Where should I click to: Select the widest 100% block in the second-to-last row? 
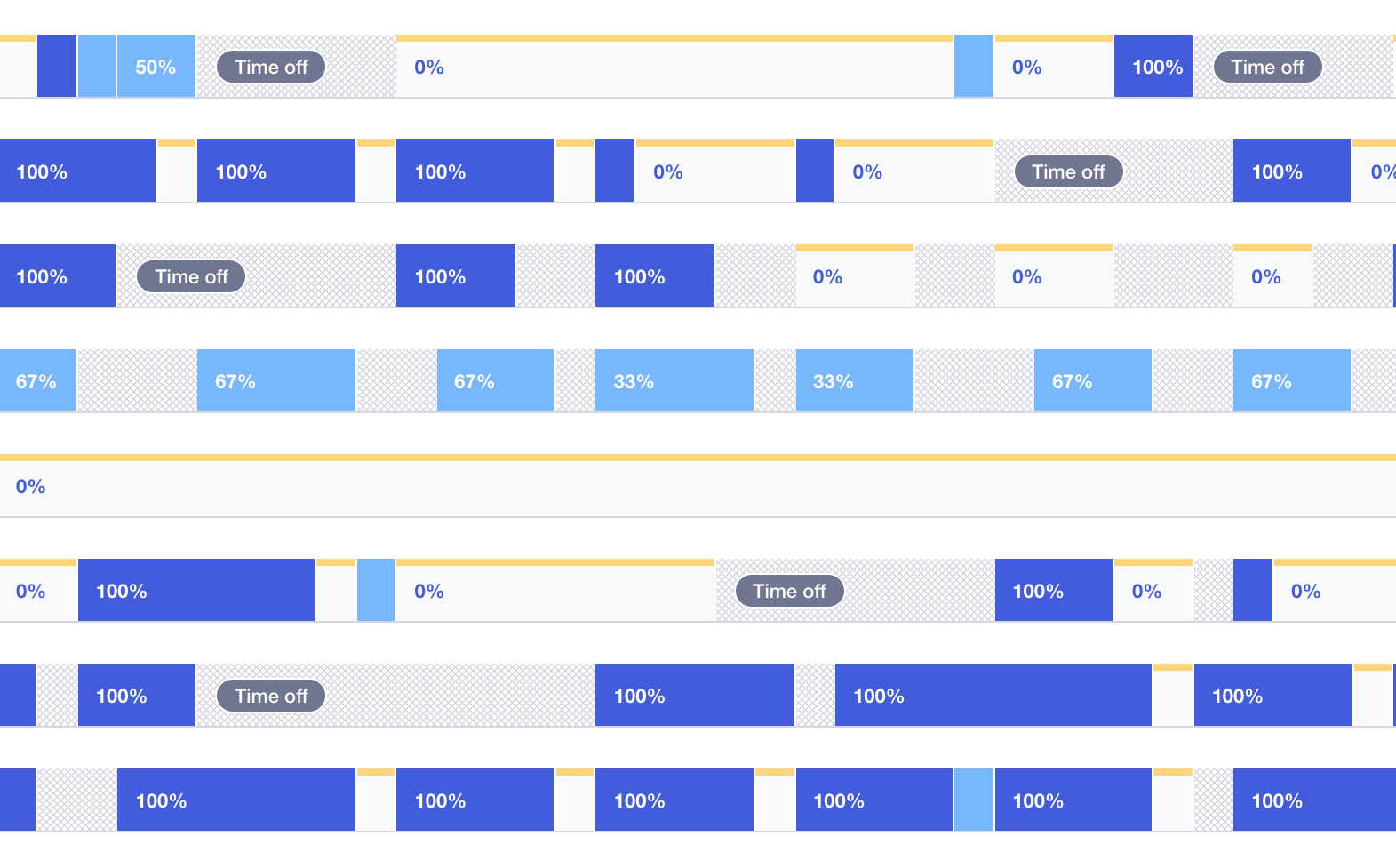[x=993, y=696]
